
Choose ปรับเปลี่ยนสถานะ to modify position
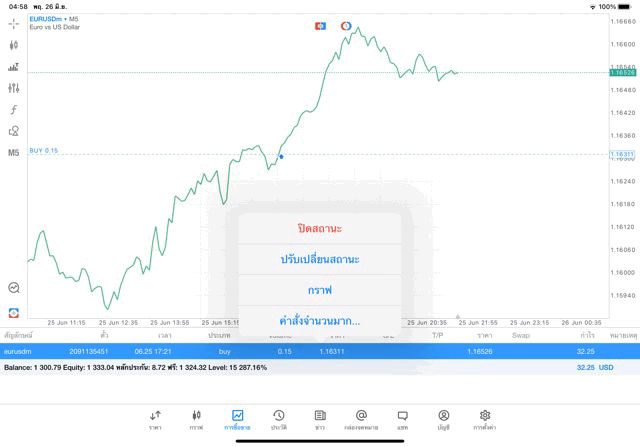click(320, 259)
